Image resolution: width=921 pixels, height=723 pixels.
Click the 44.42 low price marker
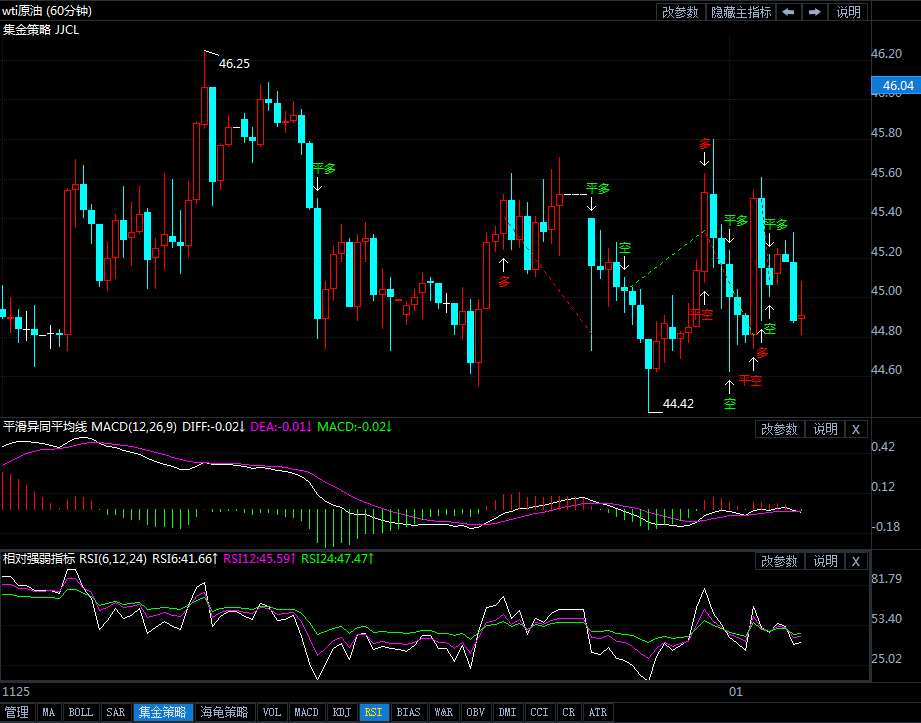tap(678, 404)
